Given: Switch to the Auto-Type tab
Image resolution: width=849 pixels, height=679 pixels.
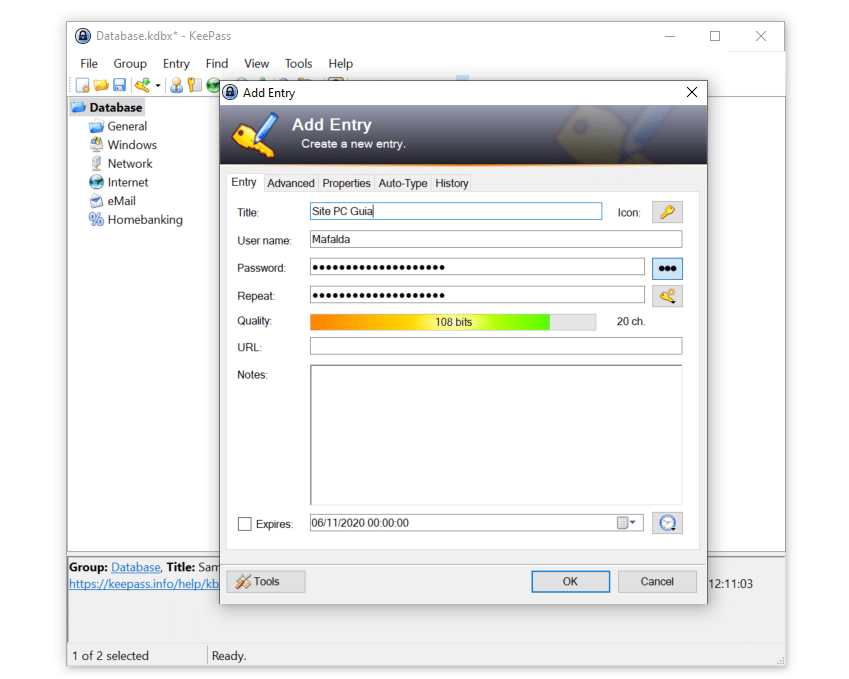Looking at the screenshot, I should [403, 183].
